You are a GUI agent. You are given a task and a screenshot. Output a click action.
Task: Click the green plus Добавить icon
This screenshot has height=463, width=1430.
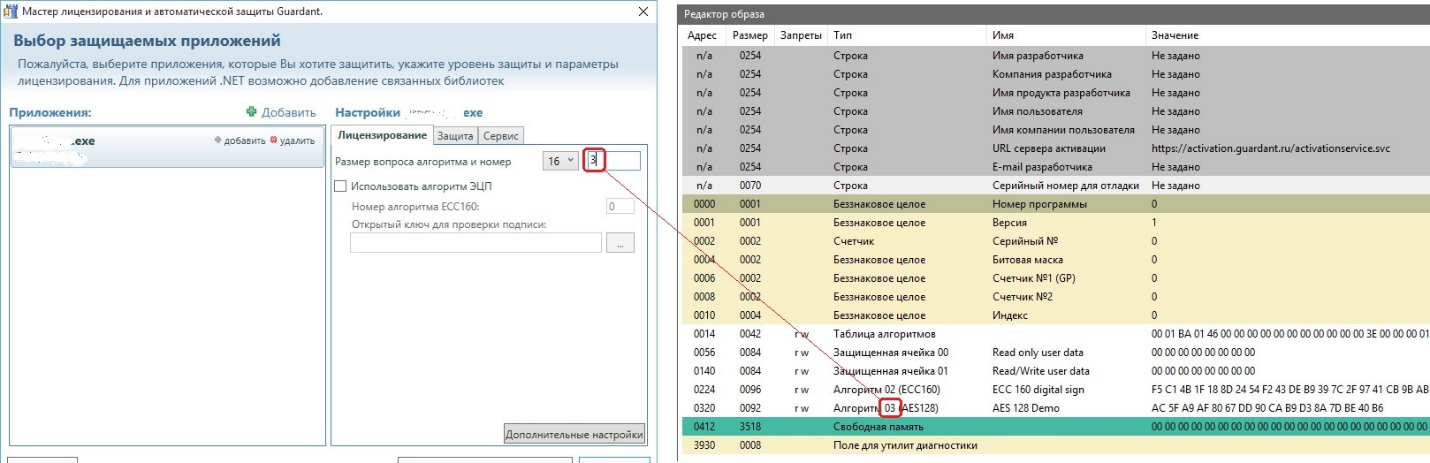pyautogui.click(x=252, y=113)
